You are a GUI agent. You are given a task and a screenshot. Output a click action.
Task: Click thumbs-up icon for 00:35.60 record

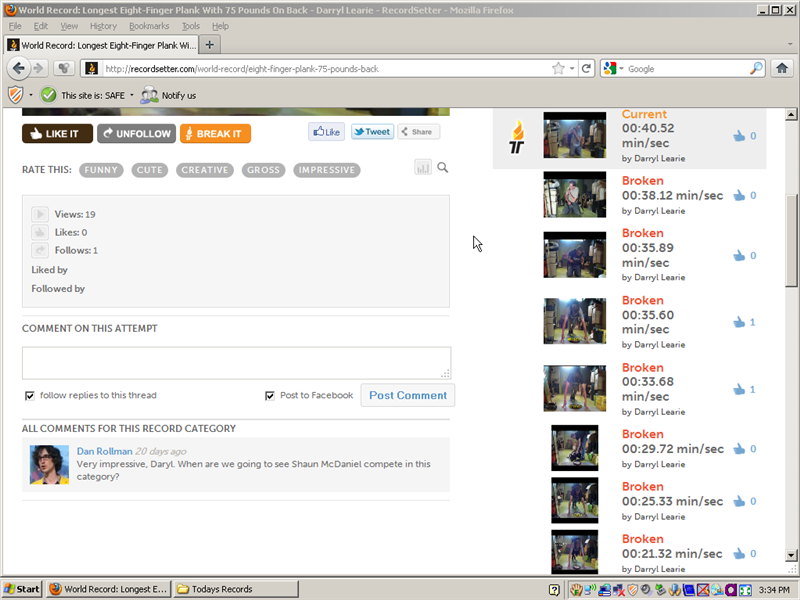click(739, 322)
